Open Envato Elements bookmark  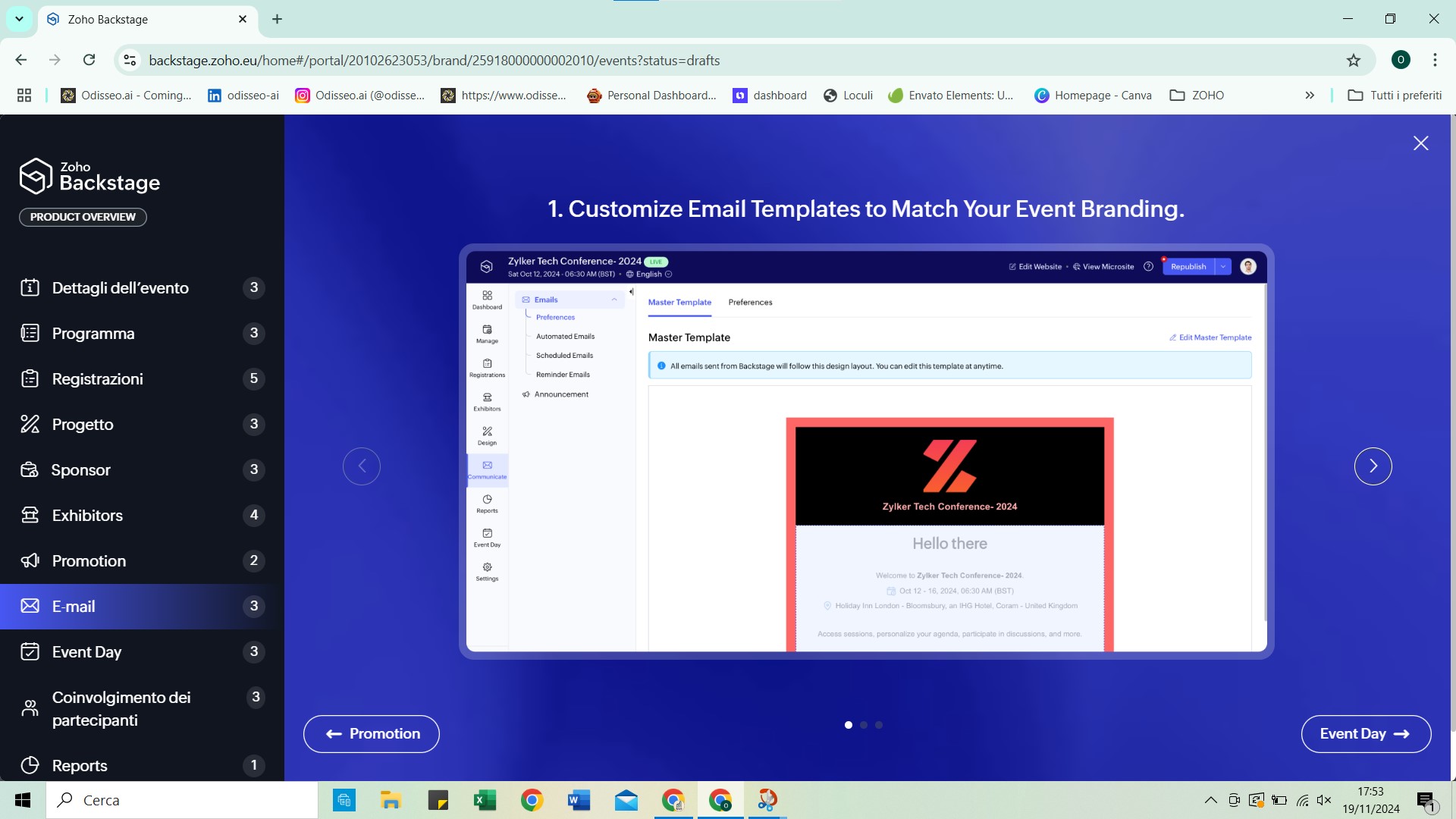tap(951, 96)
